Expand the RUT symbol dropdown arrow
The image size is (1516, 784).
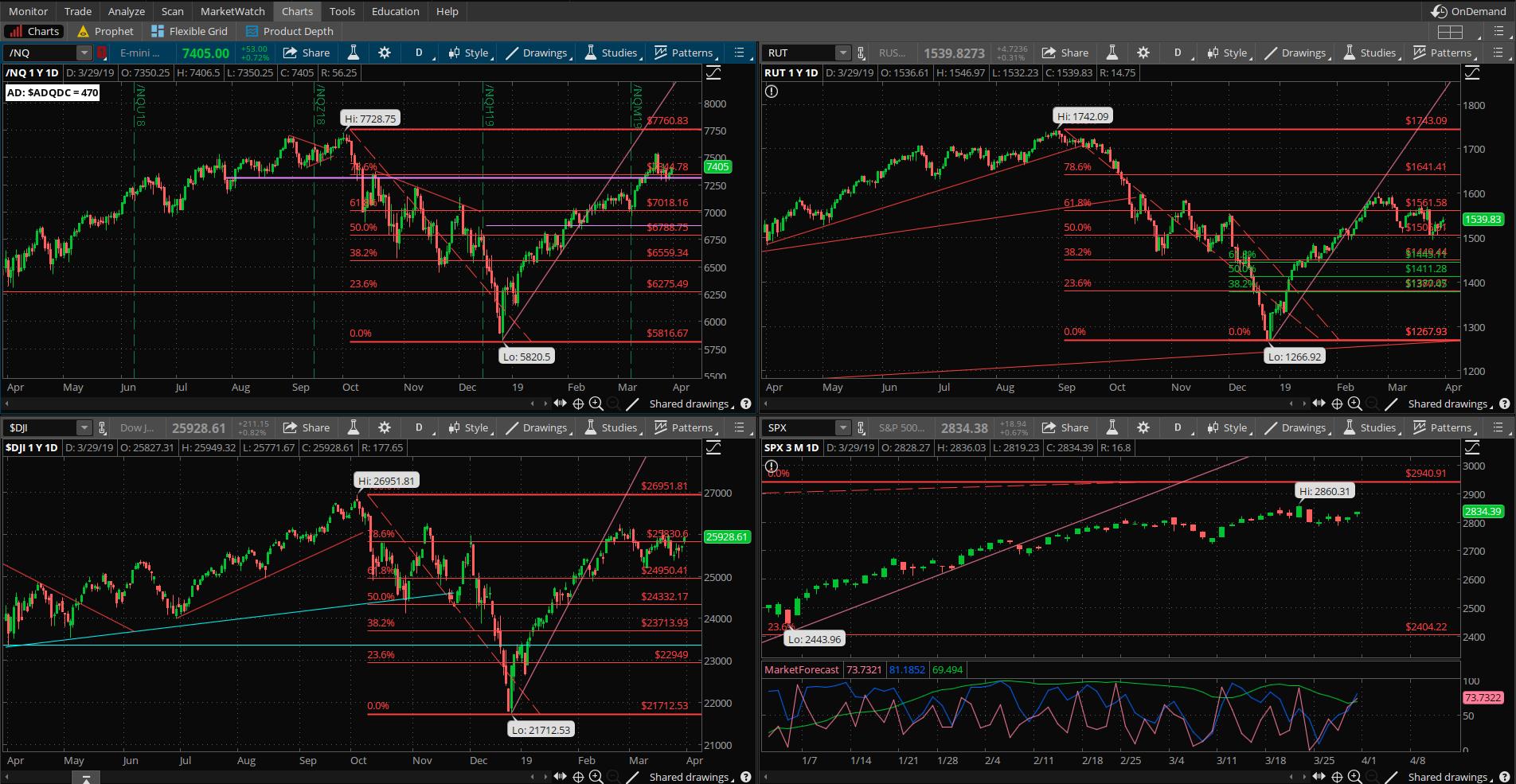coord(842,53)
